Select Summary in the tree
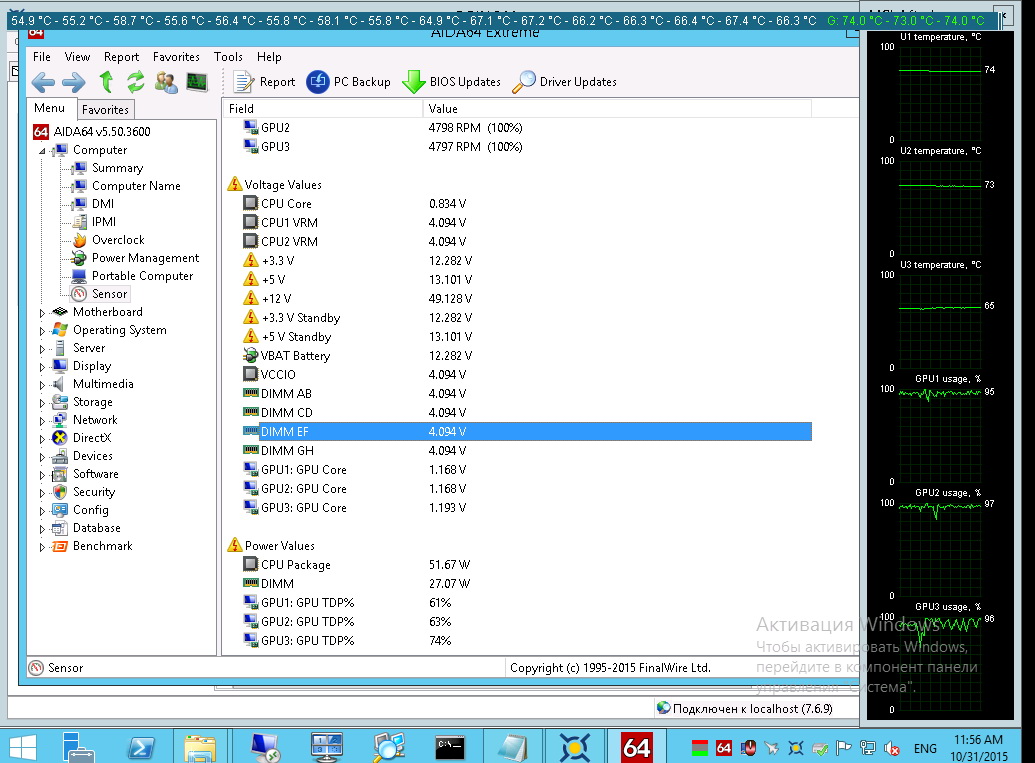 [117, 168]
